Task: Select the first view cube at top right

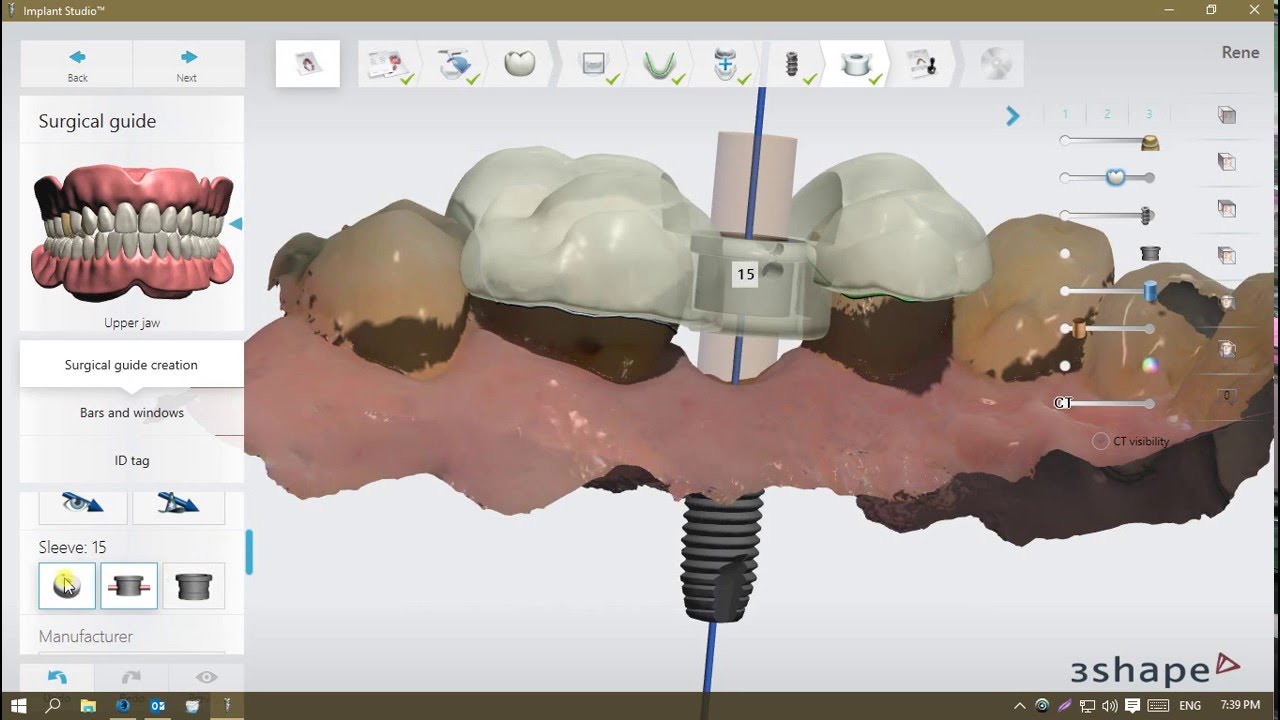Action: 1227,115
